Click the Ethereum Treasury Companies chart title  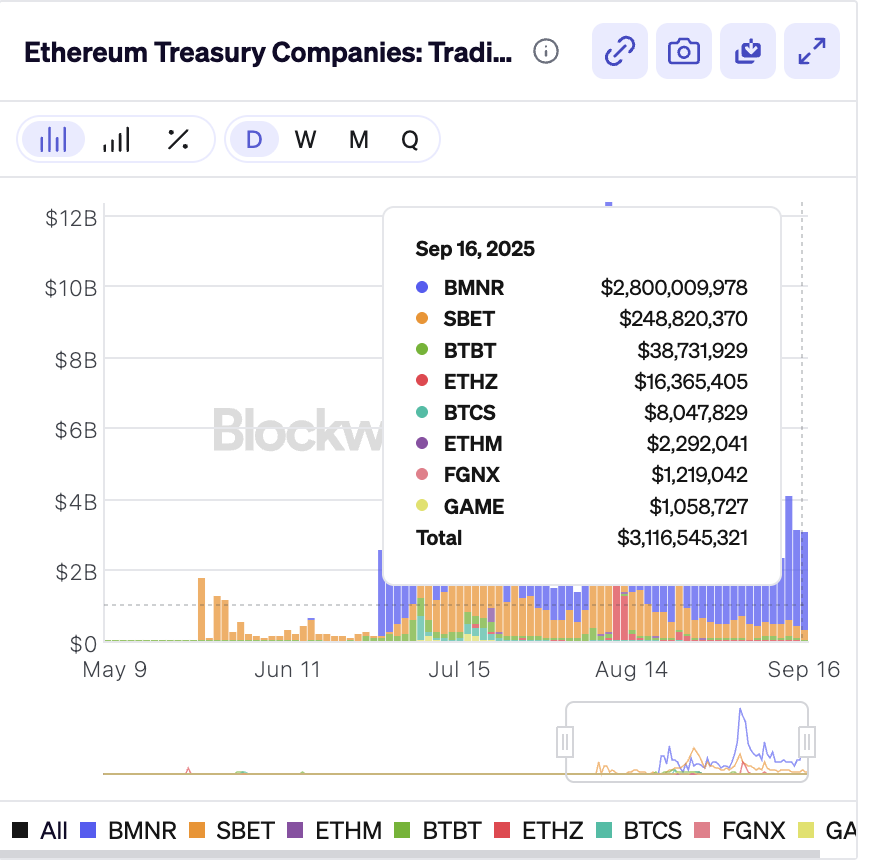[x=268, y=52]
